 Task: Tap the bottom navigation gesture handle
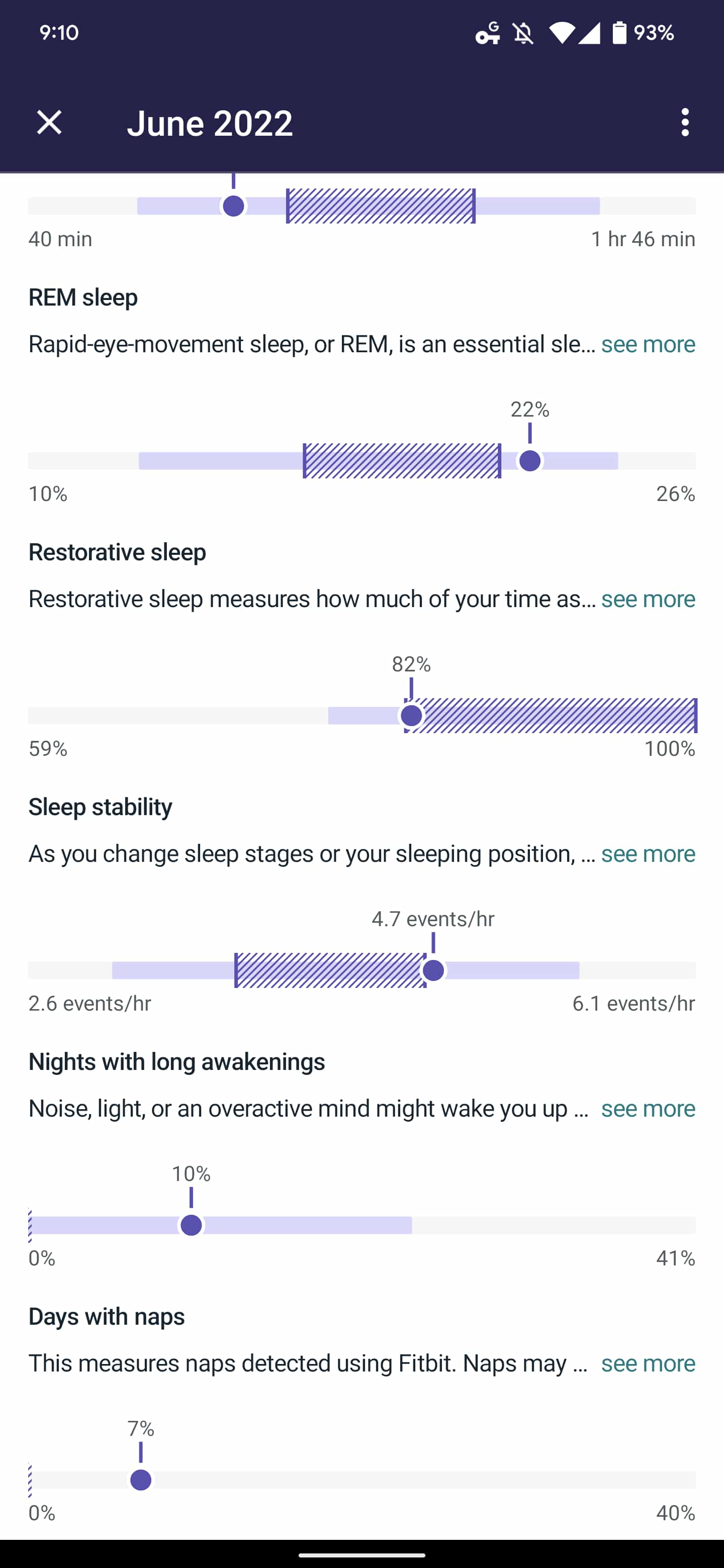[x=361, y=1554]
